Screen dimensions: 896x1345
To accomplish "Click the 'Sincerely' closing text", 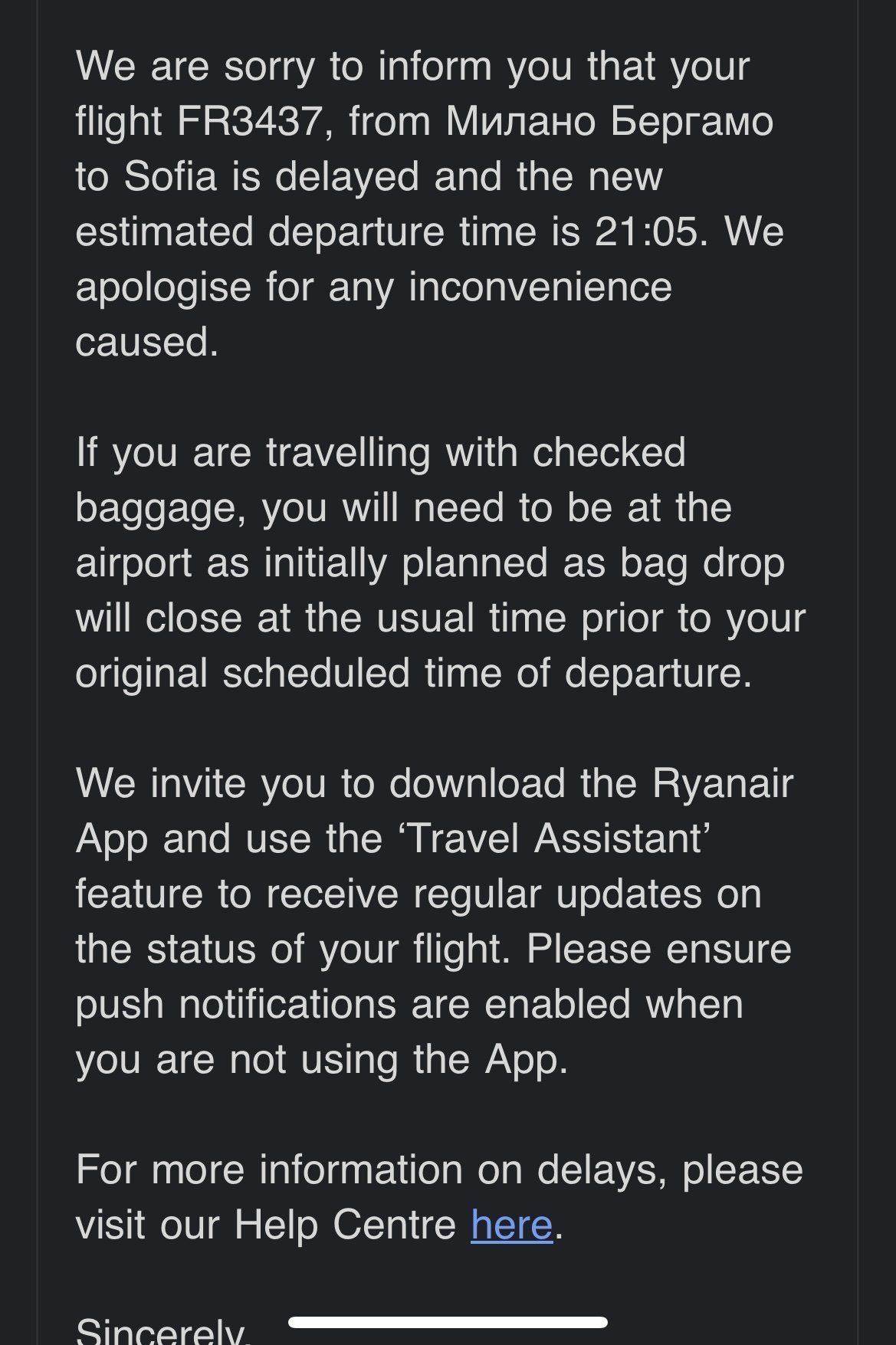I will click(x=162, y=1332).
